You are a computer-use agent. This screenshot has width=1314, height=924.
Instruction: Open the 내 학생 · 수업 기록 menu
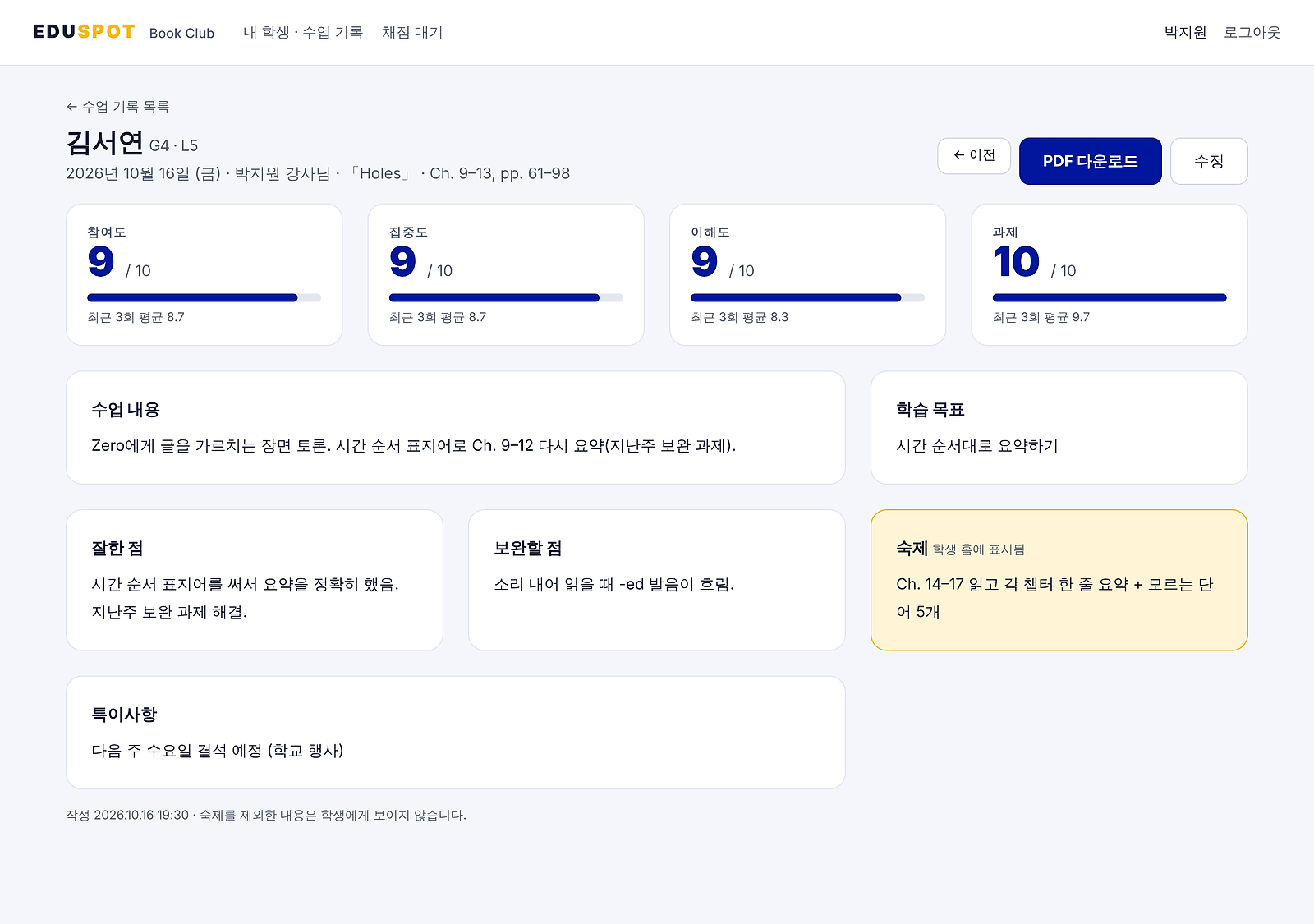point(303,33)
